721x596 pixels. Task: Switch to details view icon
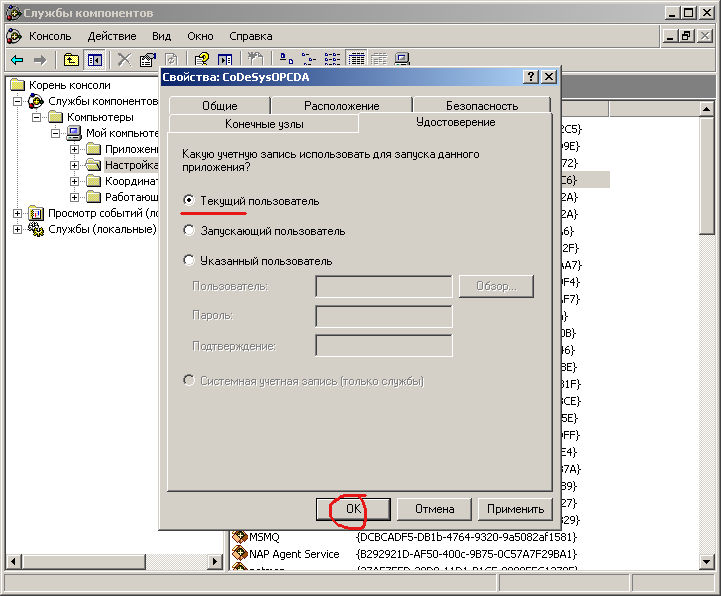[356, 59]
